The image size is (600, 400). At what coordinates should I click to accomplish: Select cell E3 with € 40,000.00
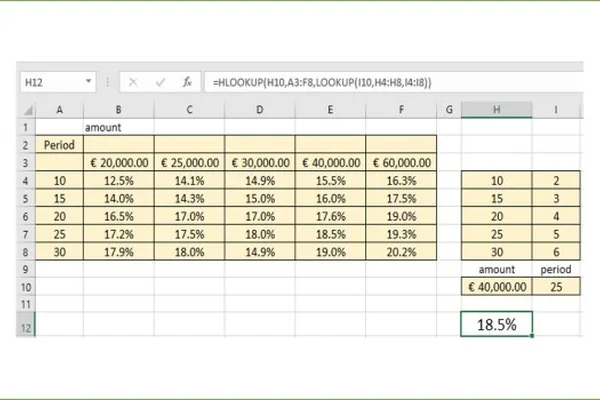click(330, 163)
